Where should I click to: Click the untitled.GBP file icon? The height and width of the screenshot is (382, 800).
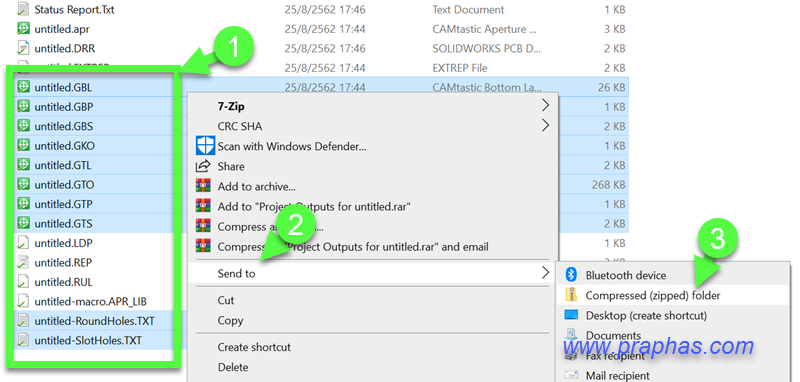pyautogui.click(x=23, y=107)
